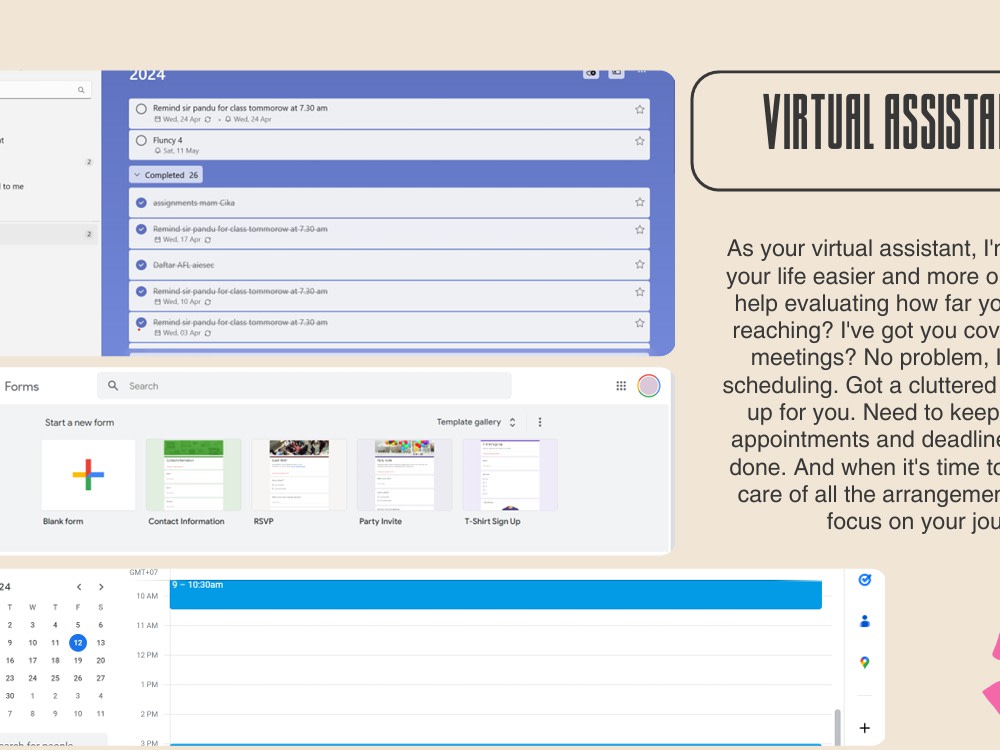Uncheck completed reminder dated Wed 03 Apr
Image resolution: width=1000 pixels, height=750 pixels.
click(142, 323)
